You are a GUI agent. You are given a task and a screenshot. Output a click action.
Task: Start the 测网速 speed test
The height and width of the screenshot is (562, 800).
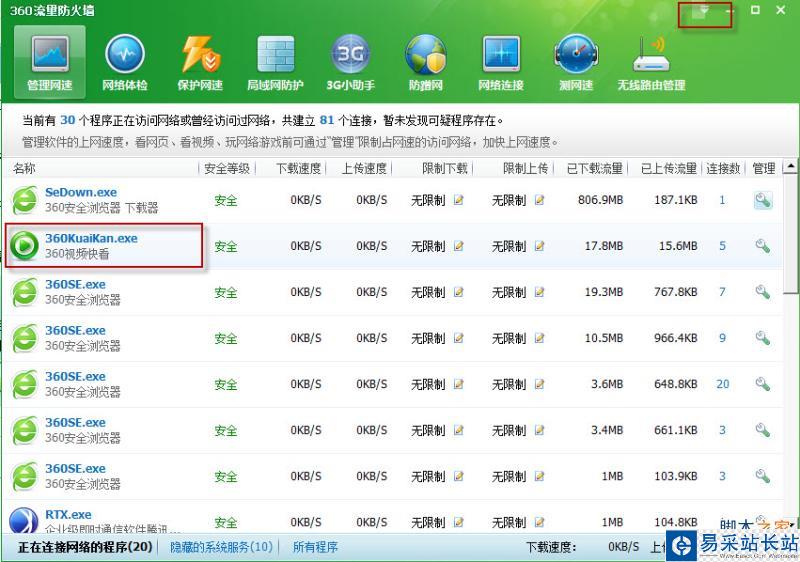pos(576,62)
